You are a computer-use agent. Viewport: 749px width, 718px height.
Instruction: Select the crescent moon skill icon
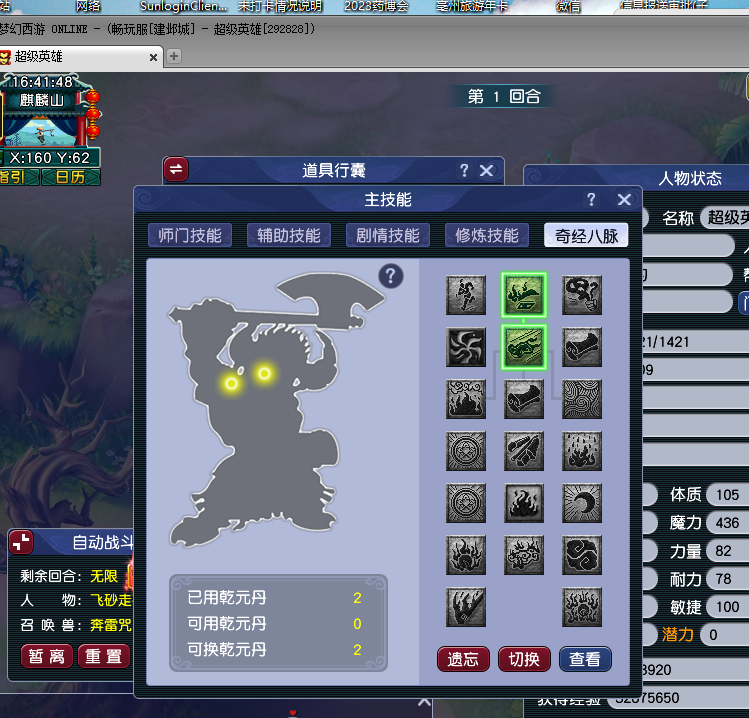tap(582, 503)
